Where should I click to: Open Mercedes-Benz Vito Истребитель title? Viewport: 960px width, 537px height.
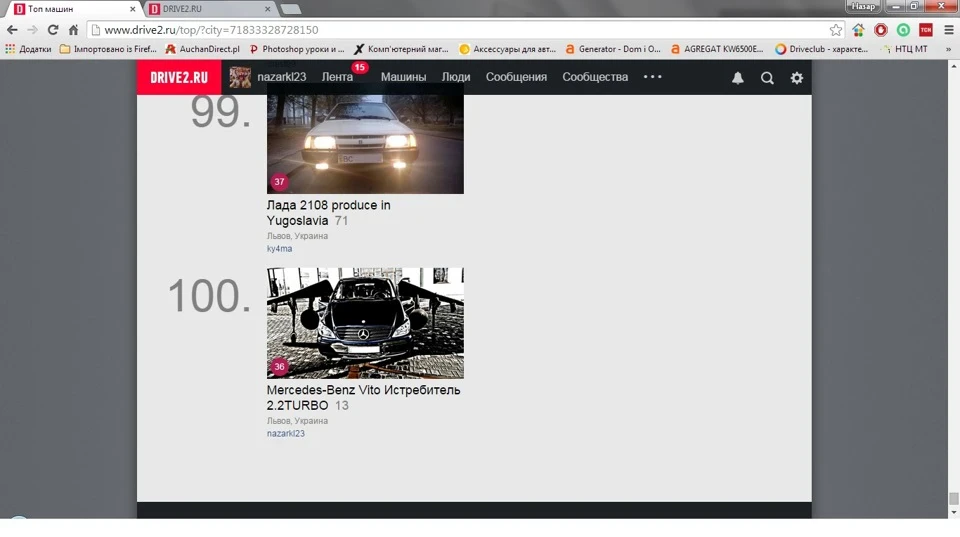(x=363, y=397)
